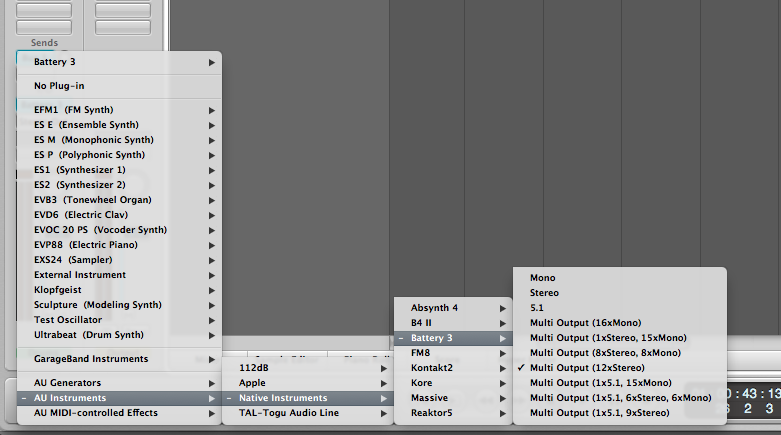781x435 pixels.
Task: Choose Kore plug-in
Action: pos(453,383)
